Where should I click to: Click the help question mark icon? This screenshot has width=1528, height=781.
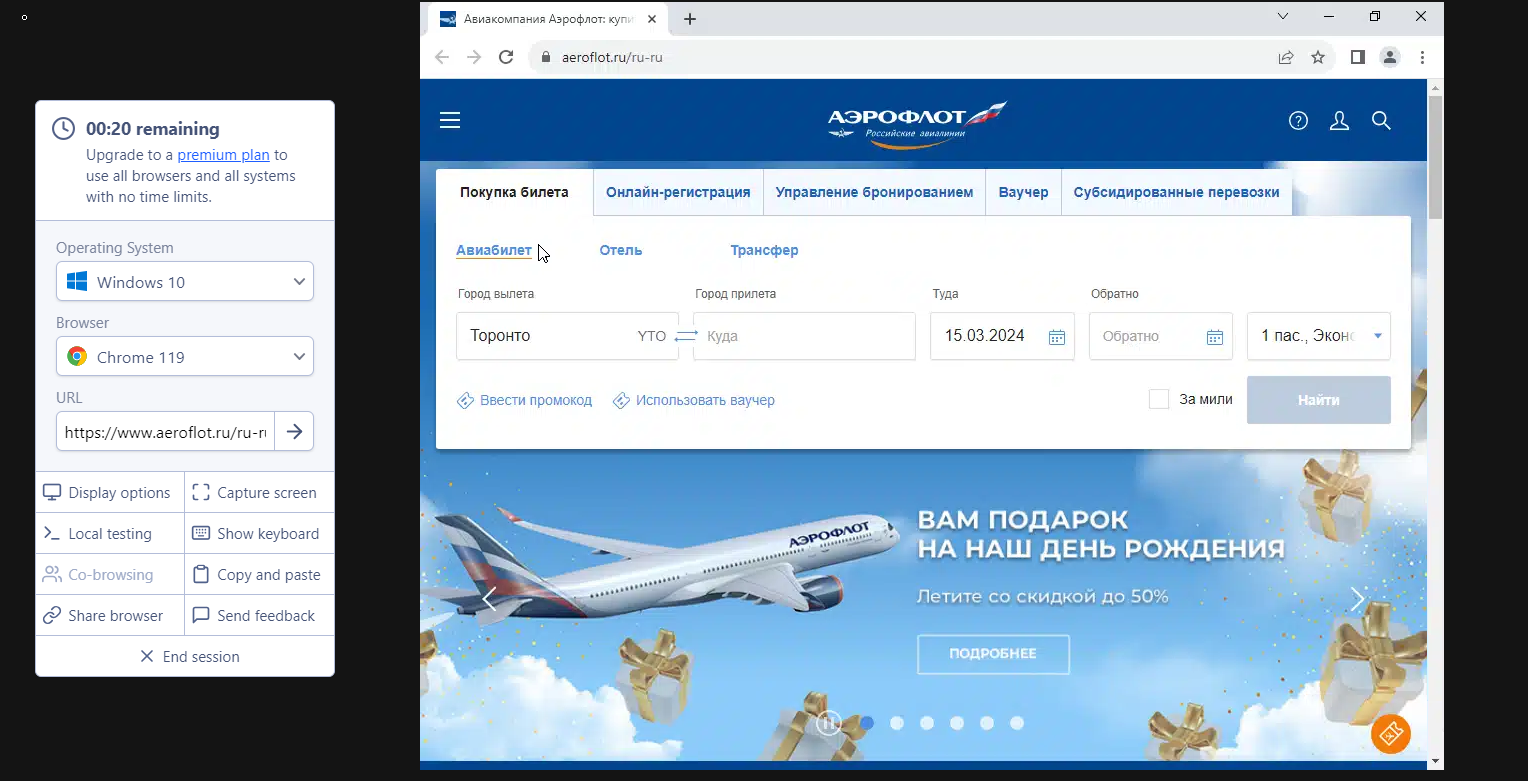click(x=1298, y=121)
